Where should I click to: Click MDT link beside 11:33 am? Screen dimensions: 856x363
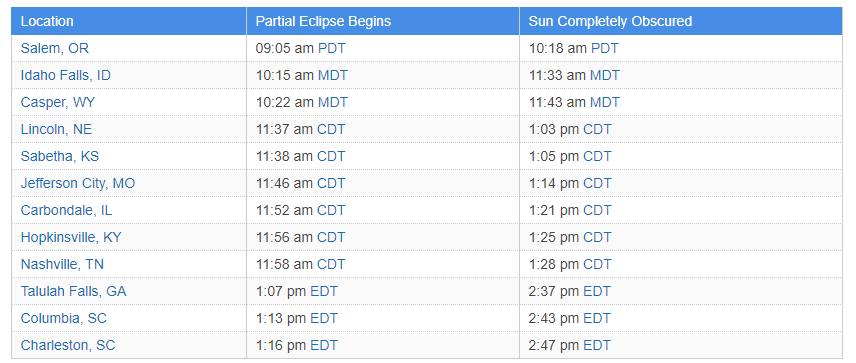pyautogui.click(x=604, y=75)
